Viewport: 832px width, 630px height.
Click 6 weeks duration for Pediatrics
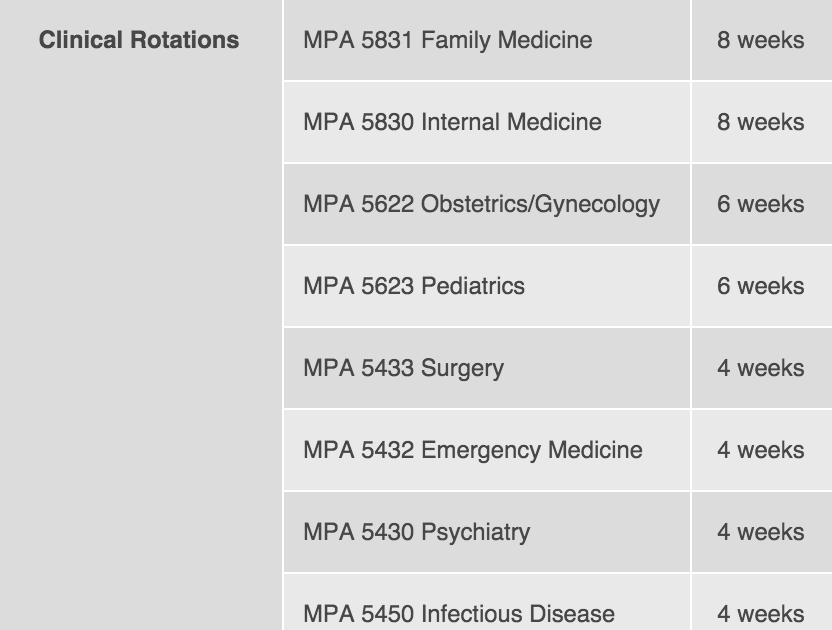pos(760,286)
